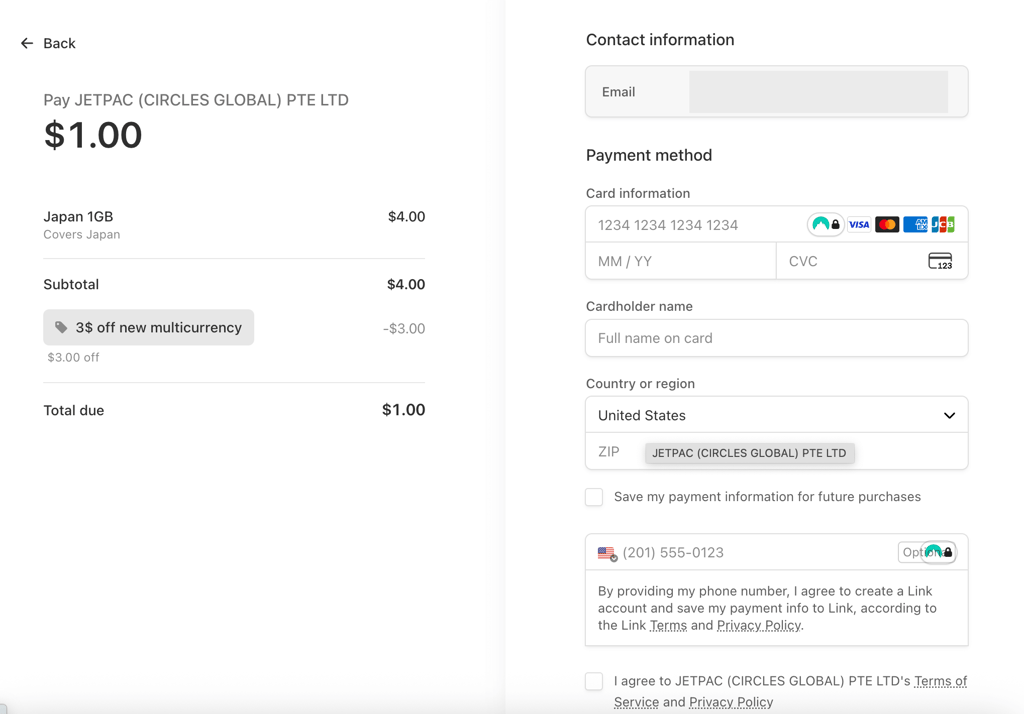Click the American Express logo
The image size is (1024, 714).
pos(915,225)
